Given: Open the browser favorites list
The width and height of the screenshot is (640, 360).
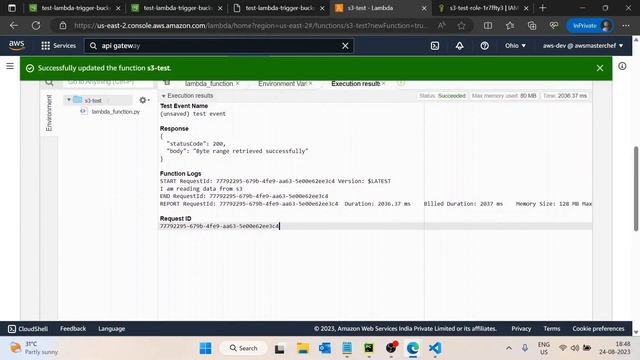Looking at the screenshot, I should pos(510,26).
